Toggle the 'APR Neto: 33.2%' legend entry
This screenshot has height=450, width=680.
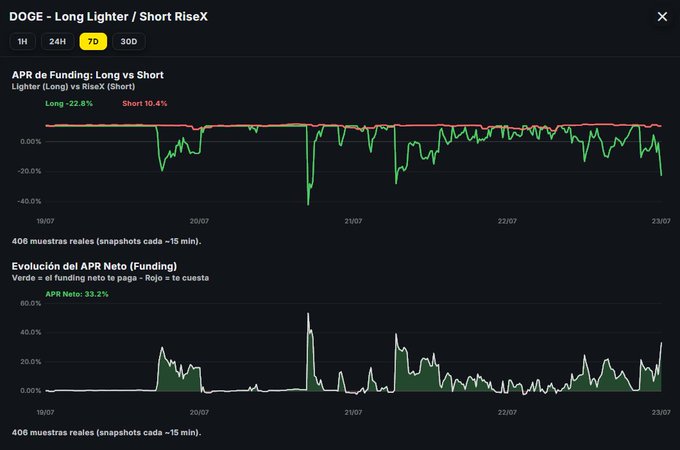pos(77,294)
